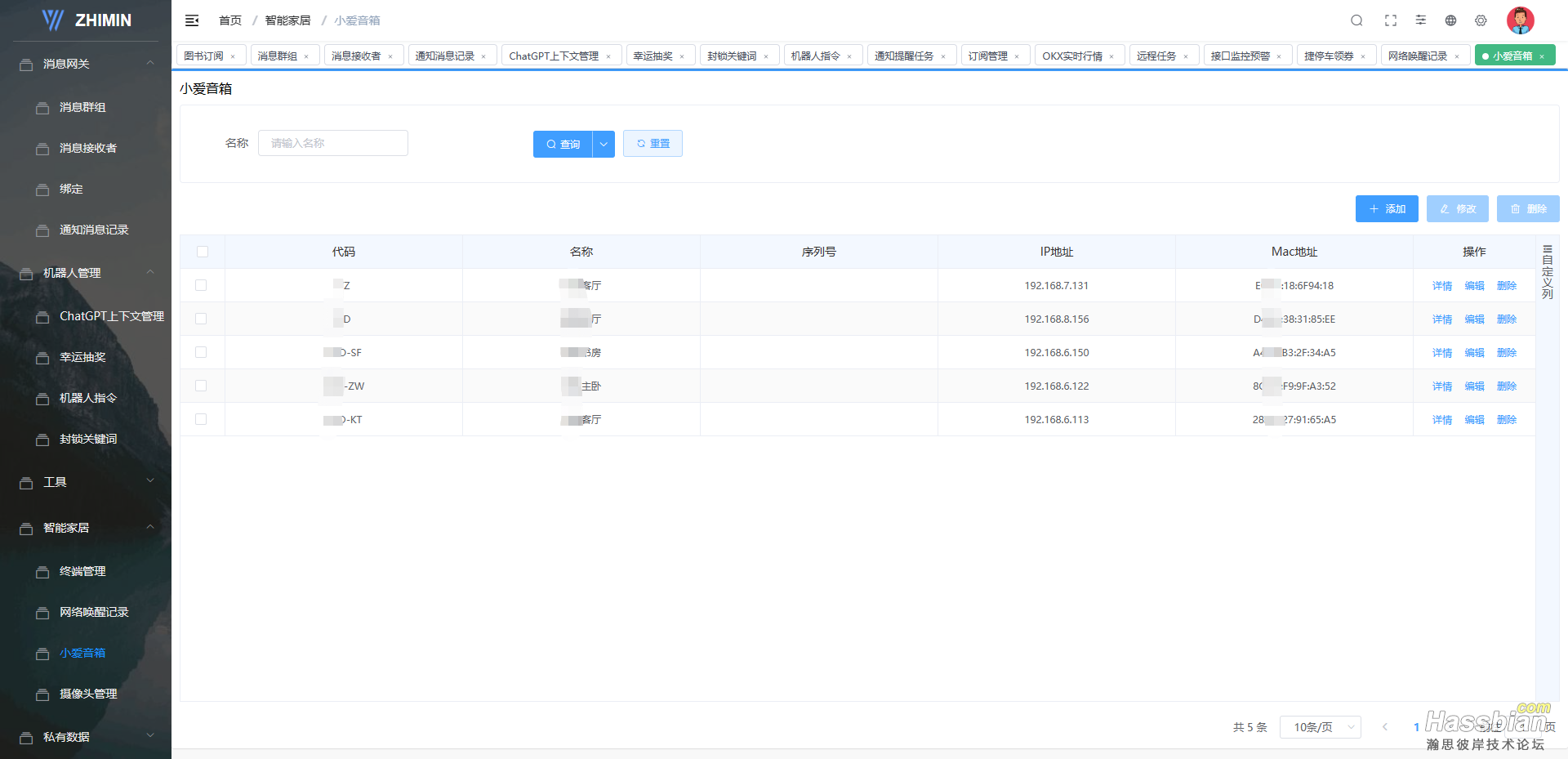This screenshot has height=759, width=1568.
Task: Click the 查询 search button
Action: 563,144
